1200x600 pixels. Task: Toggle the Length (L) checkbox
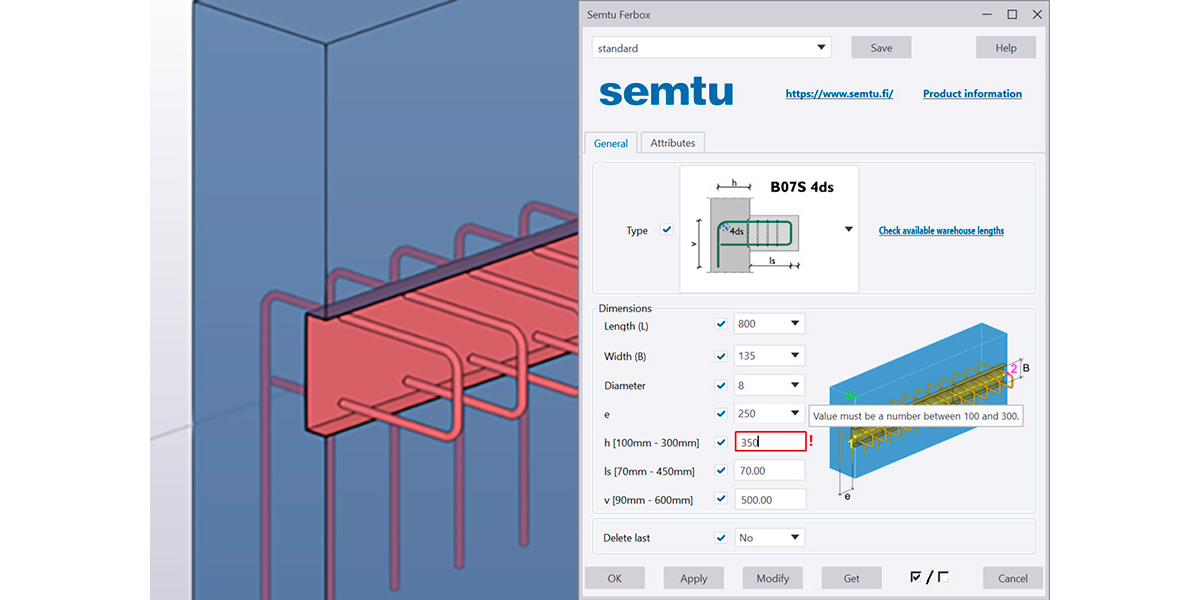pos(721,324)
